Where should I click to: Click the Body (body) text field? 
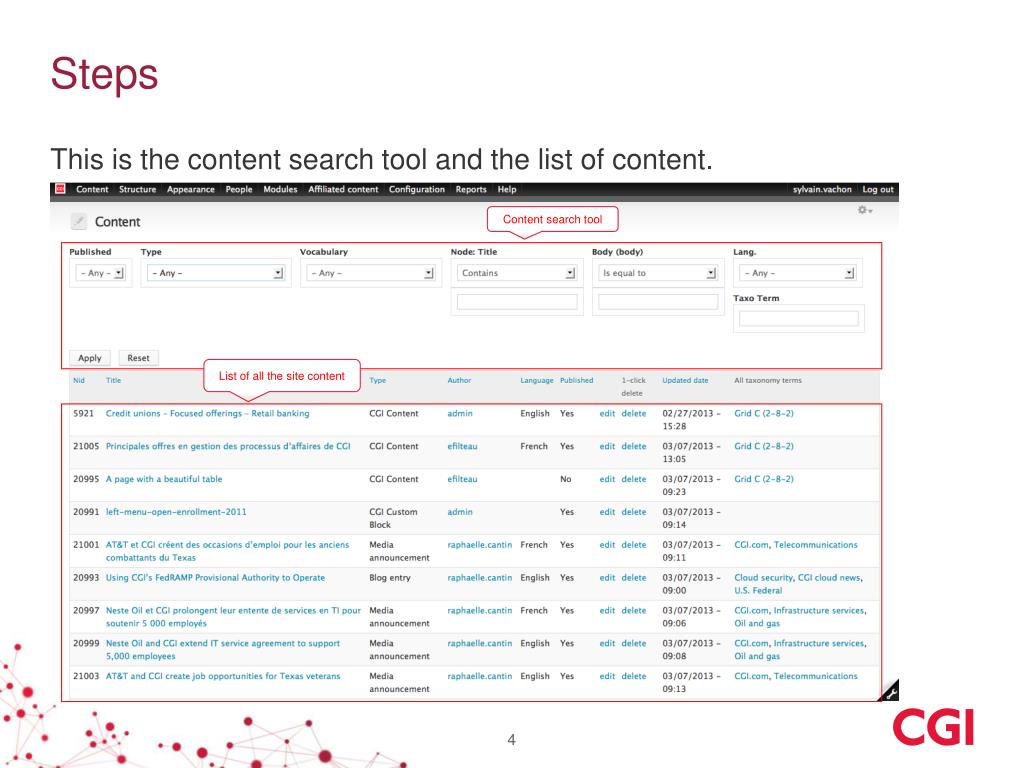[658, 302]
